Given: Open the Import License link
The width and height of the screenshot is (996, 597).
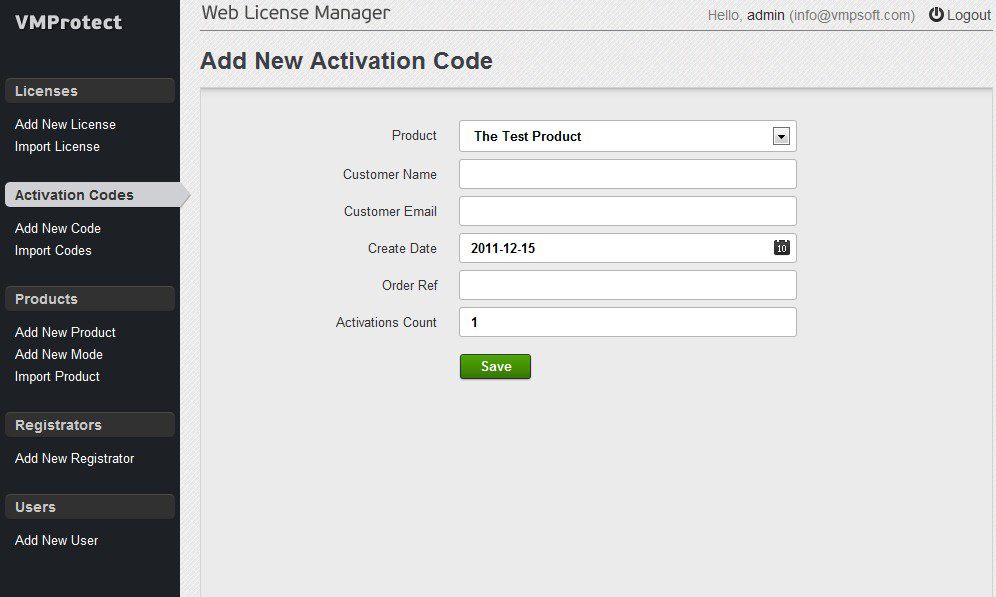Looking at the screenshot, I should pos(57,147).
